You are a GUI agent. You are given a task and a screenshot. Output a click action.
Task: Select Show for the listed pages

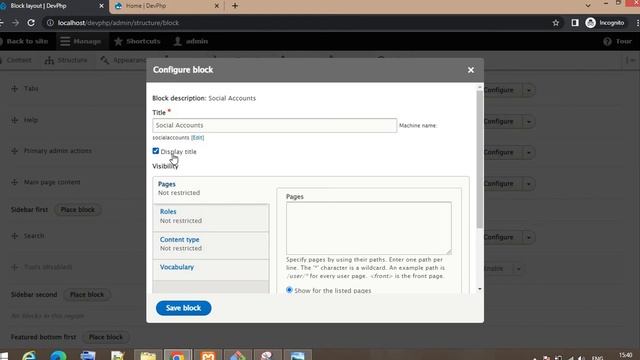[289, 290]
